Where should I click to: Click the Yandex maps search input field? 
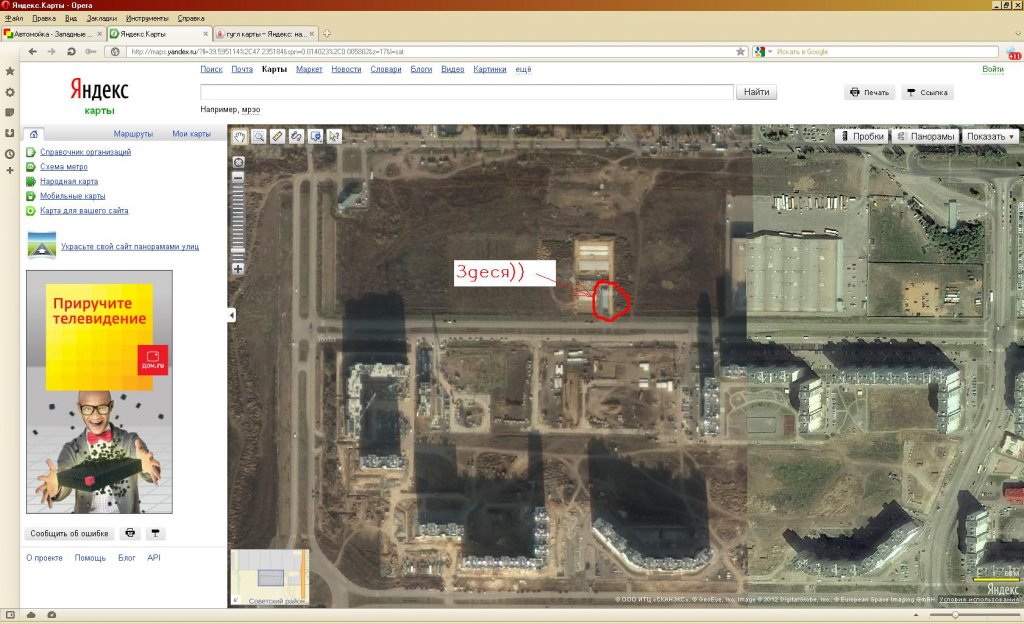pos(467,92)
